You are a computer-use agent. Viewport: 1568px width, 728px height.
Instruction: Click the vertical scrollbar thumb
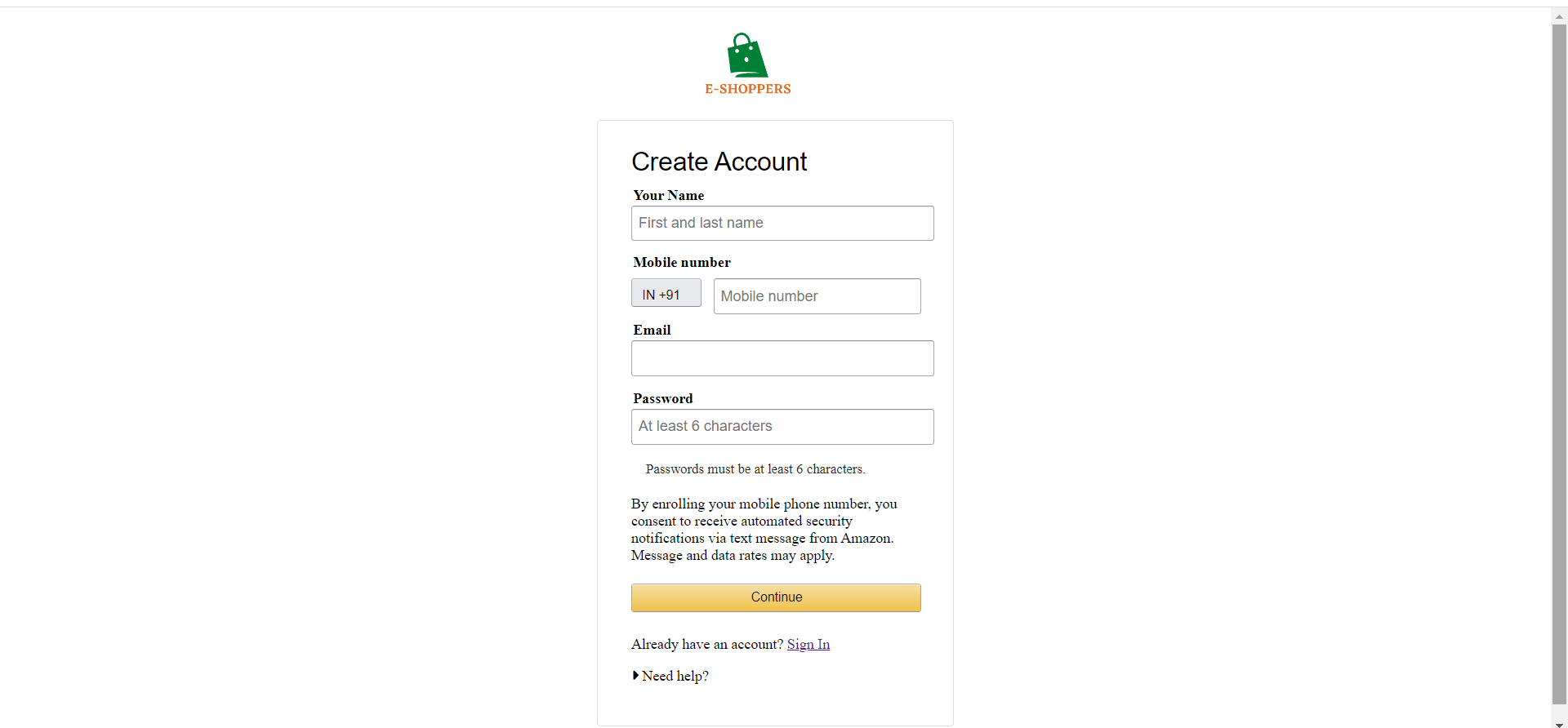pyautogui.click(x=1559, y=363)
